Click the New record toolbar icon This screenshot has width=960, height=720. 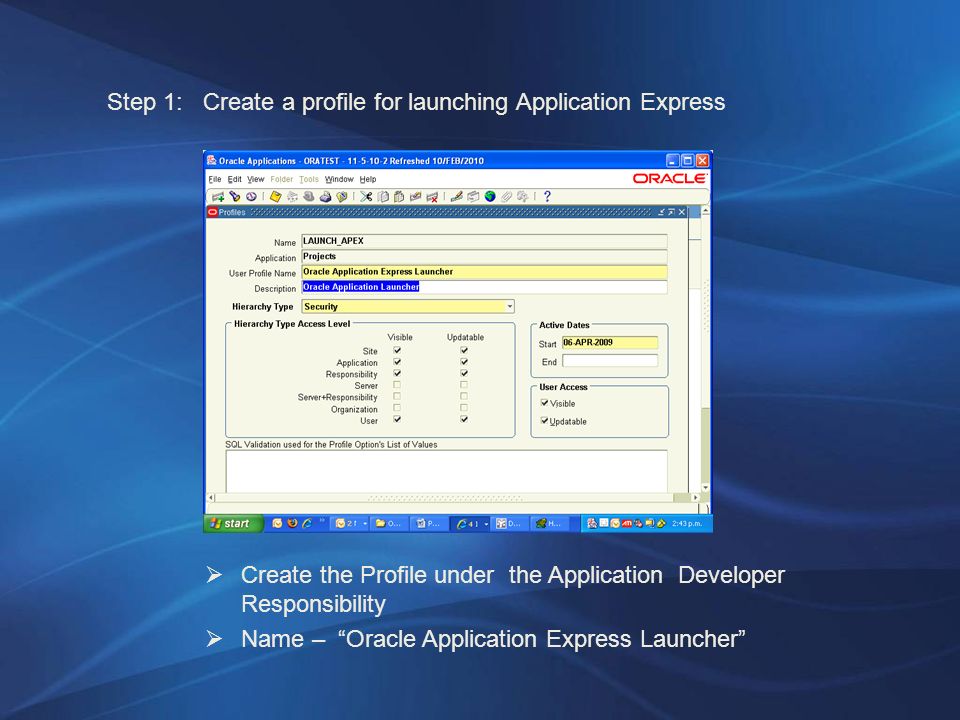pyautogui.click(x=218, y=197)
